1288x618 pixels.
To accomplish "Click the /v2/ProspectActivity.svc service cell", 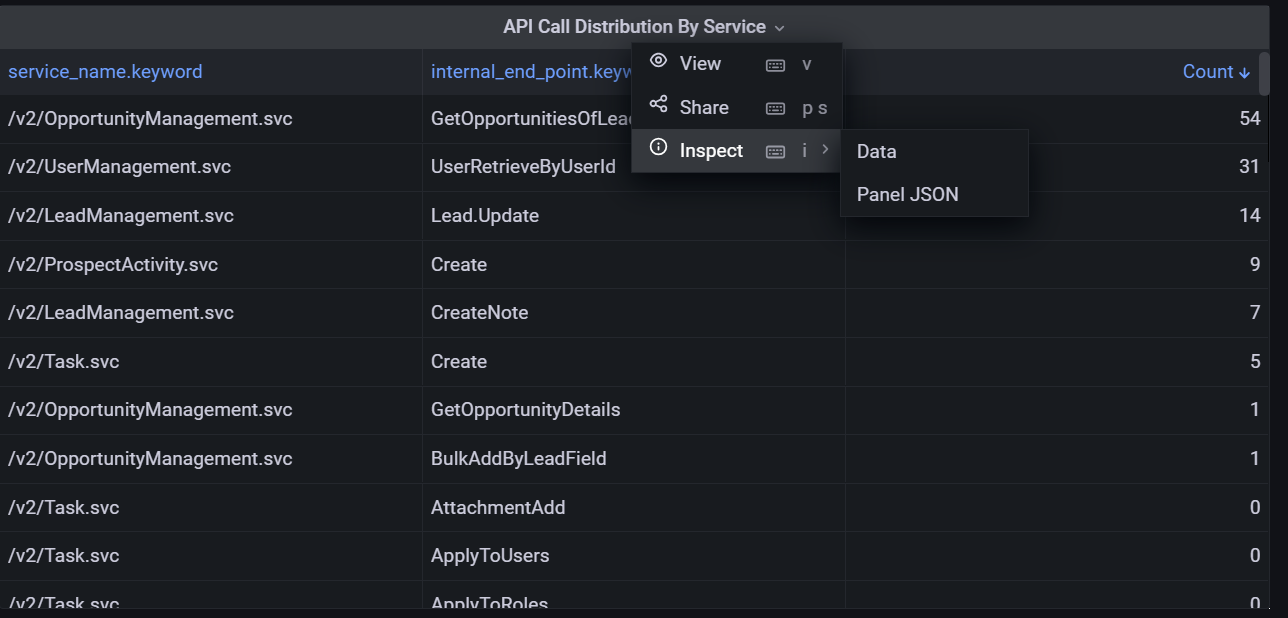I will [113, 265].
